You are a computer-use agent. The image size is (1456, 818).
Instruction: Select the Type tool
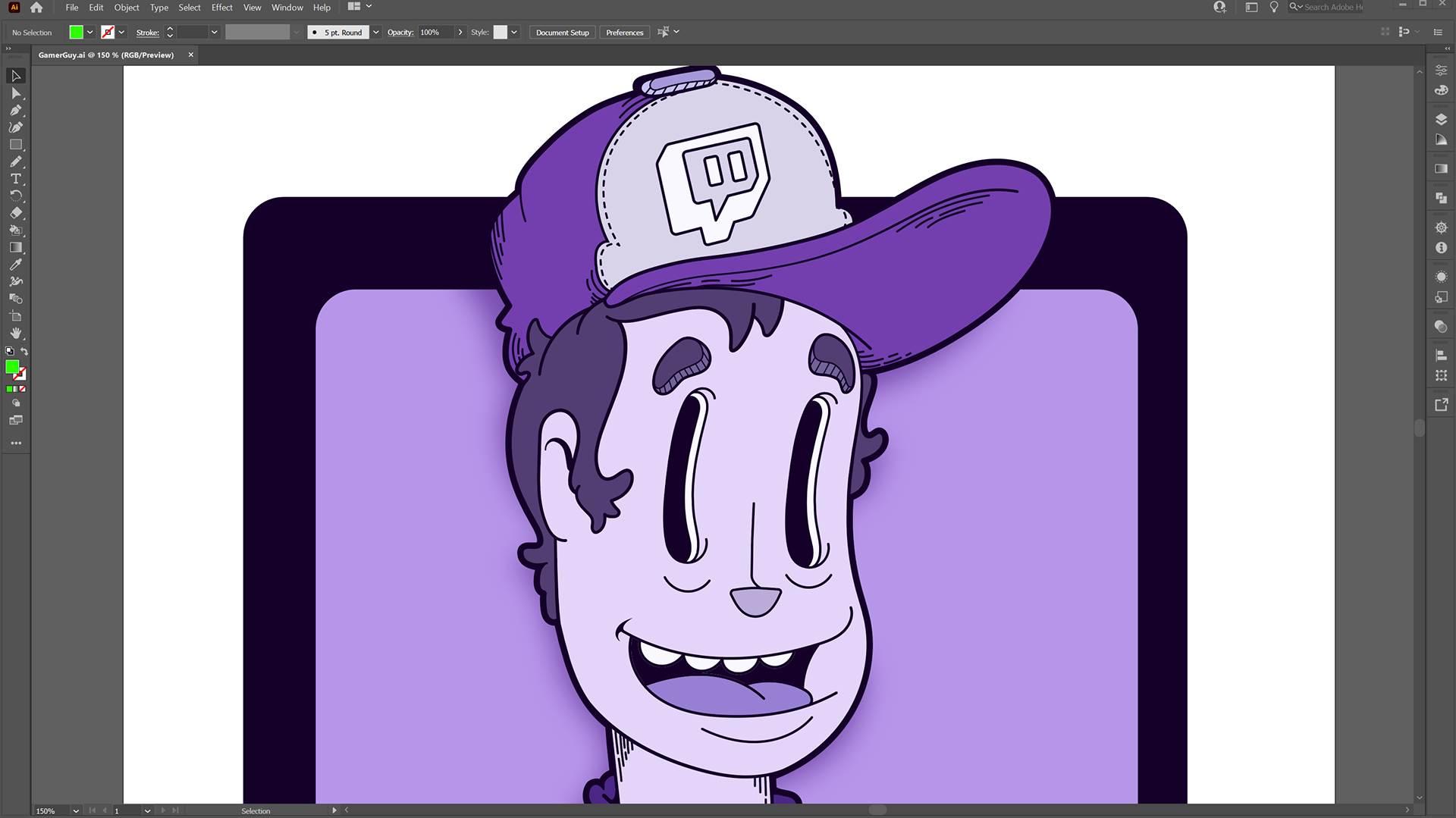[16, 179]
